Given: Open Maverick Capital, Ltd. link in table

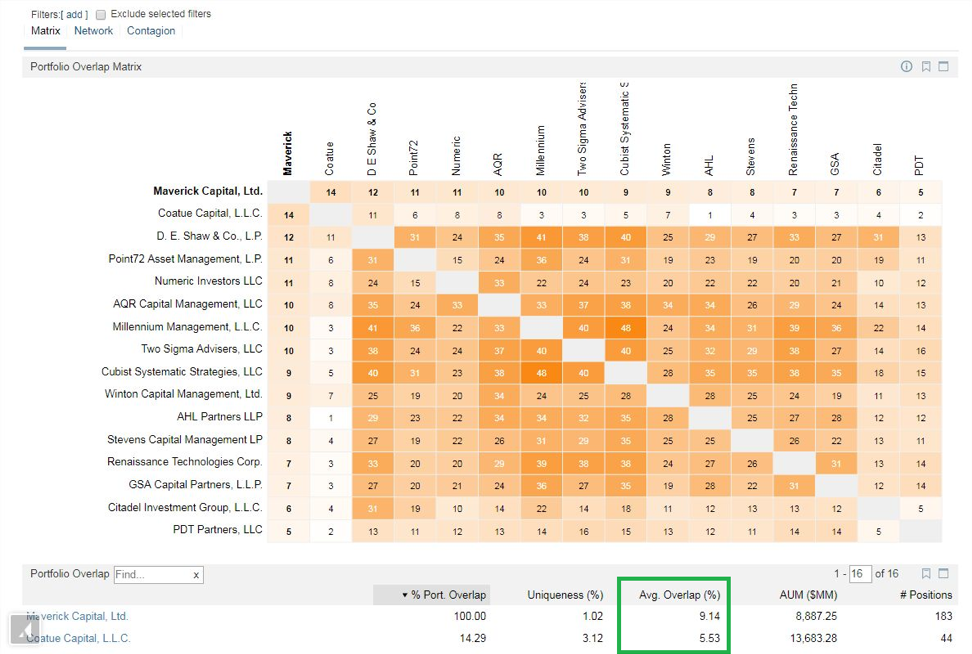Looking at the screenshot, I should (x=77, y=616).
